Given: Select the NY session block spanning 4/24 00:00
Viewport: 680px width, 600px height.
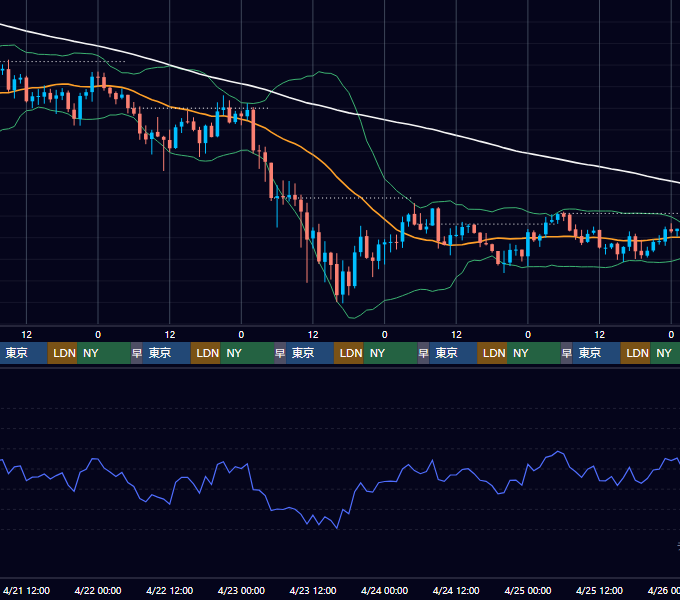Looking at the screenshot, I should point(390,353).
